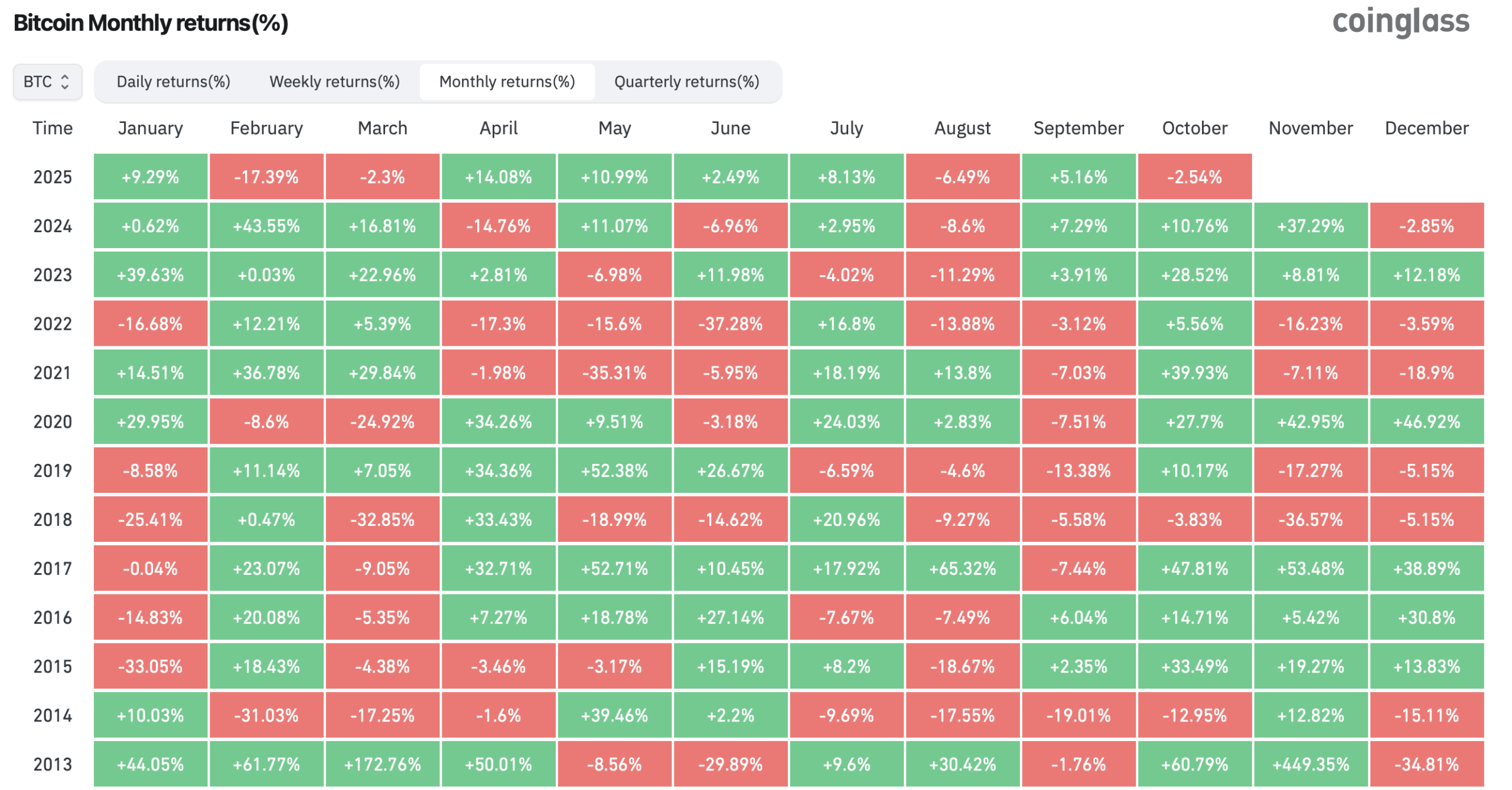Click the +172.76% March 2013 cell

(x=382, y=764)
